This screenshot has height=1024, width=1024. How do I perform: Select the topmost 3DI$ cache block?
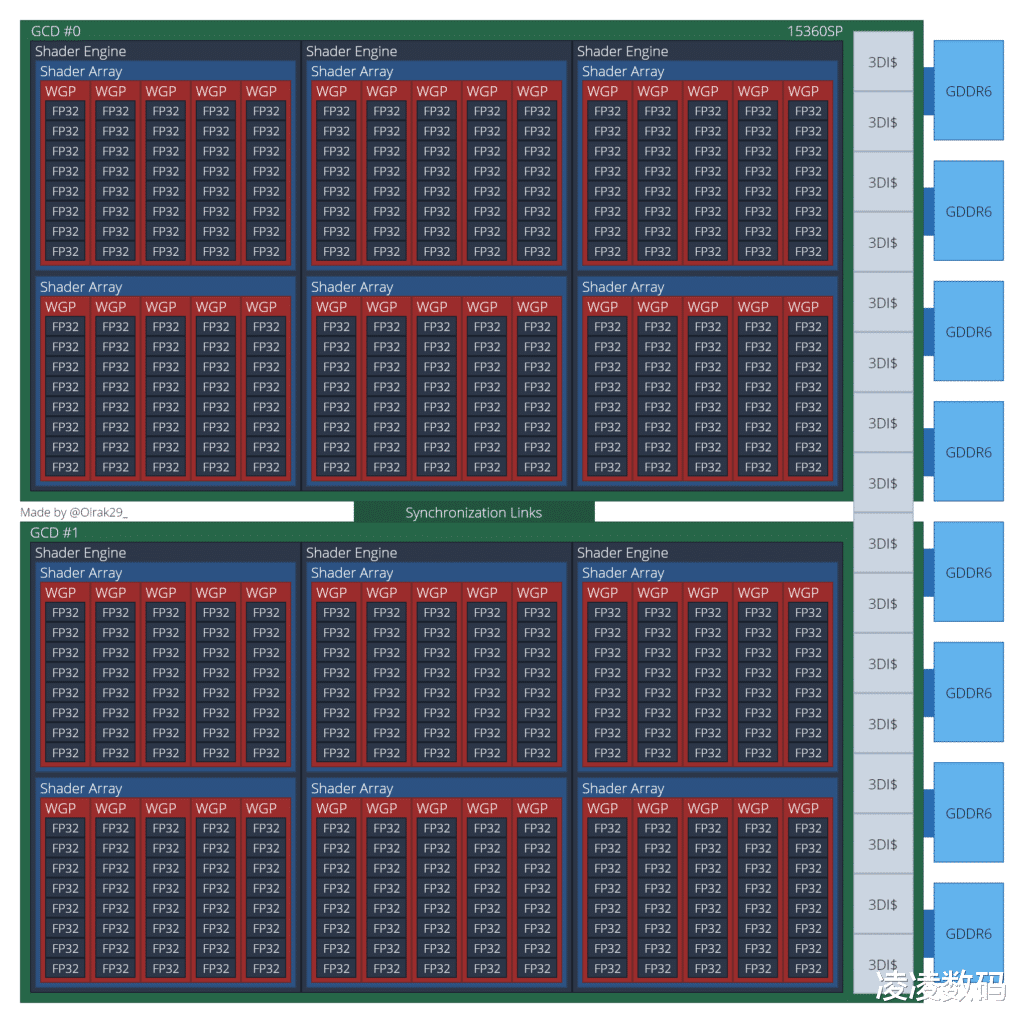coord(883,62)
